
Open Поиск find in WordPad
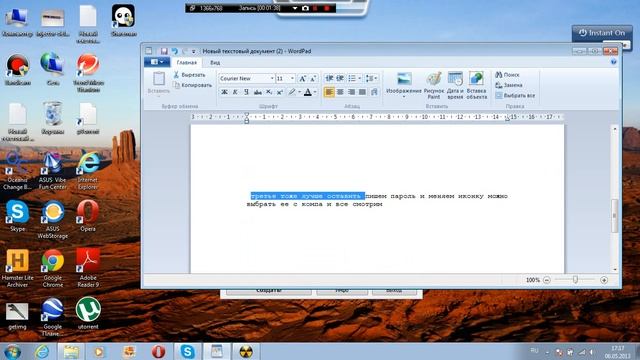507,75
